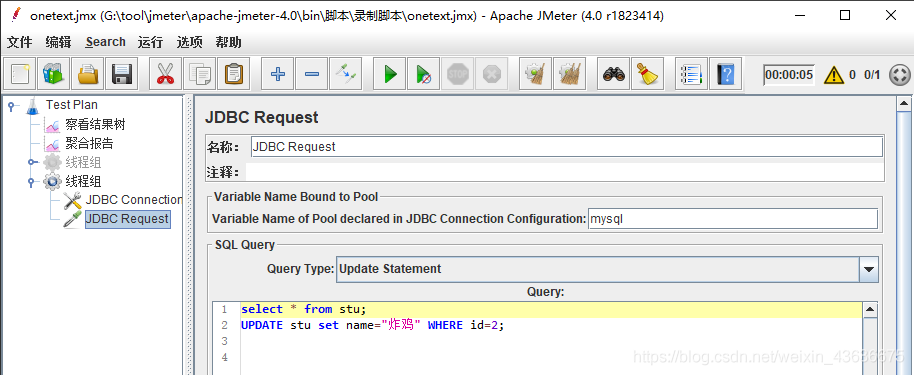Open the 选项 menu
The width and height of the screenshot is (914, 375).
[189, 42]
